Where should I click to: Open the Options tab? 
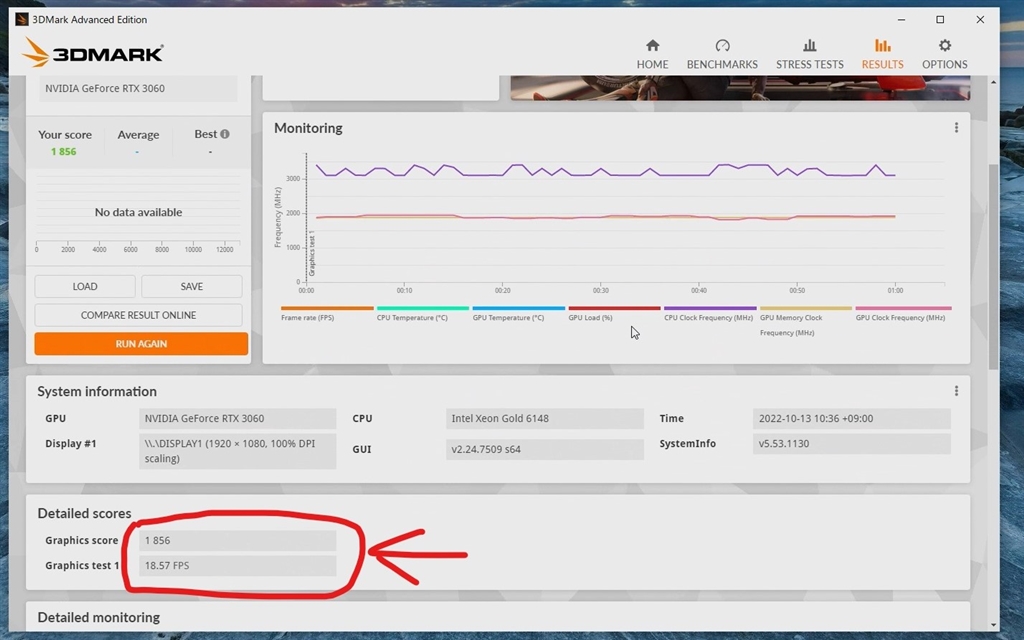click(x=944, y=54)
